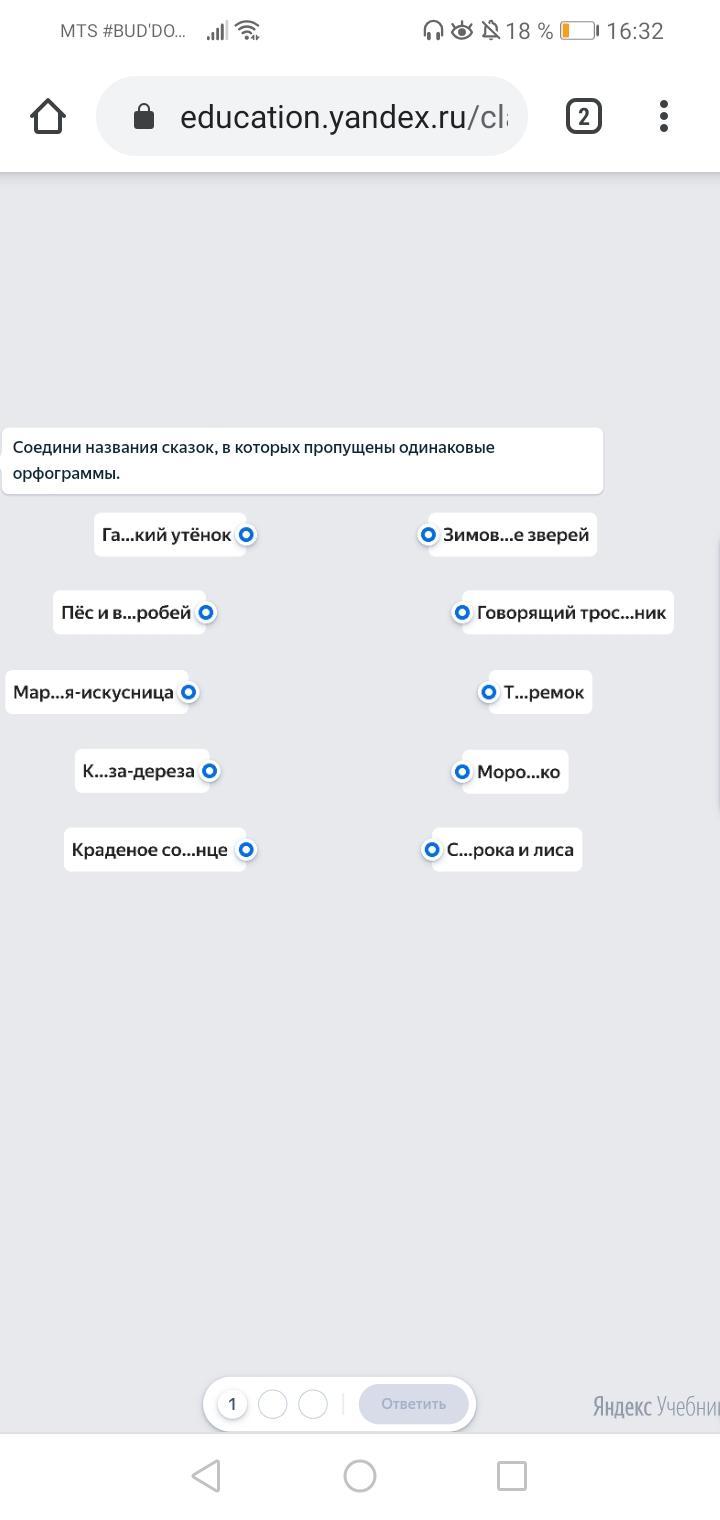Image resolution: width=720 pixels, height=1520 pixels.
Task: Select connector dot beside Т...ремок
Action: (x=489, y=692)
